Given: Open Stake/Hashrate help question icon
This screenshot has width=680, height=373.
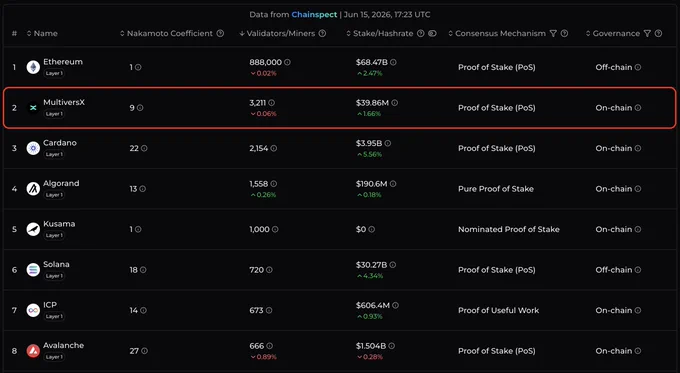Looking at the screenshot, I should (x=421, y=33).
